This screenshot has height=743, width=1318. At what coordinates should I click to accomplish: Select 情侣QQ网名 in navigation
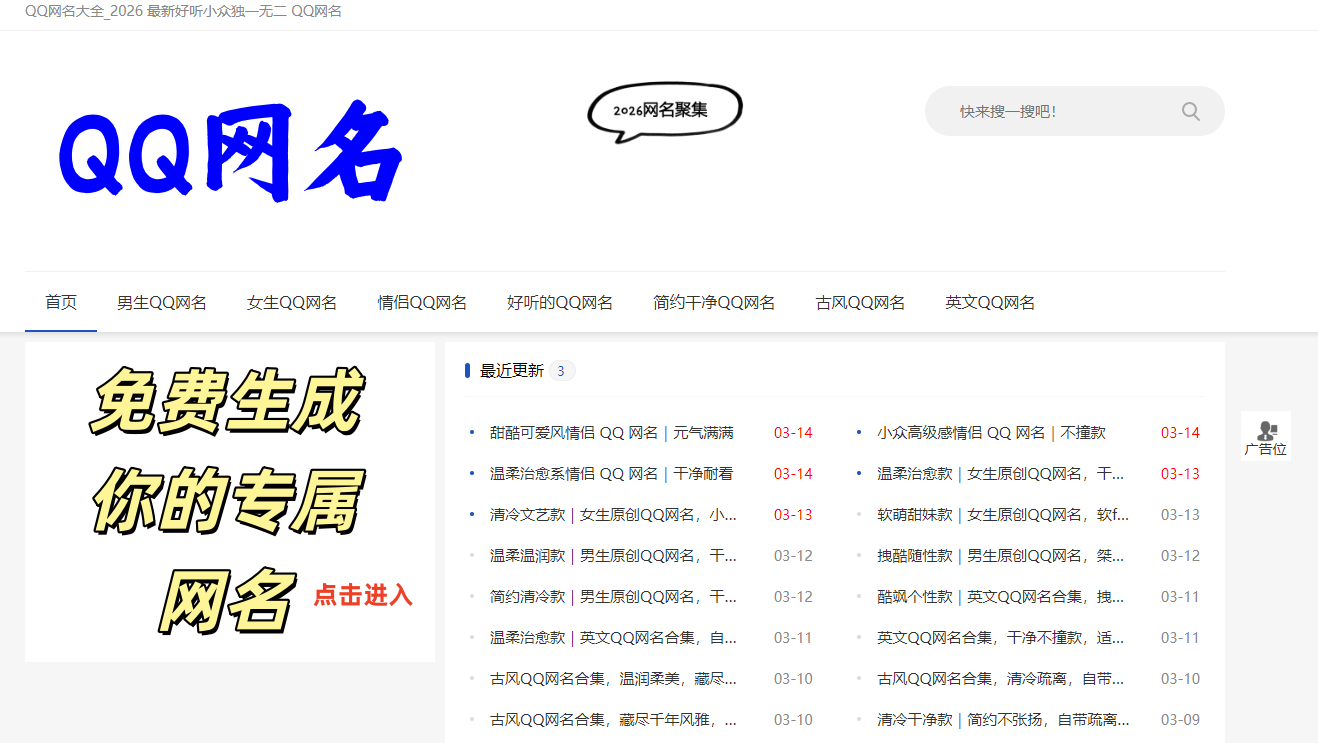(x=422, y=302)
